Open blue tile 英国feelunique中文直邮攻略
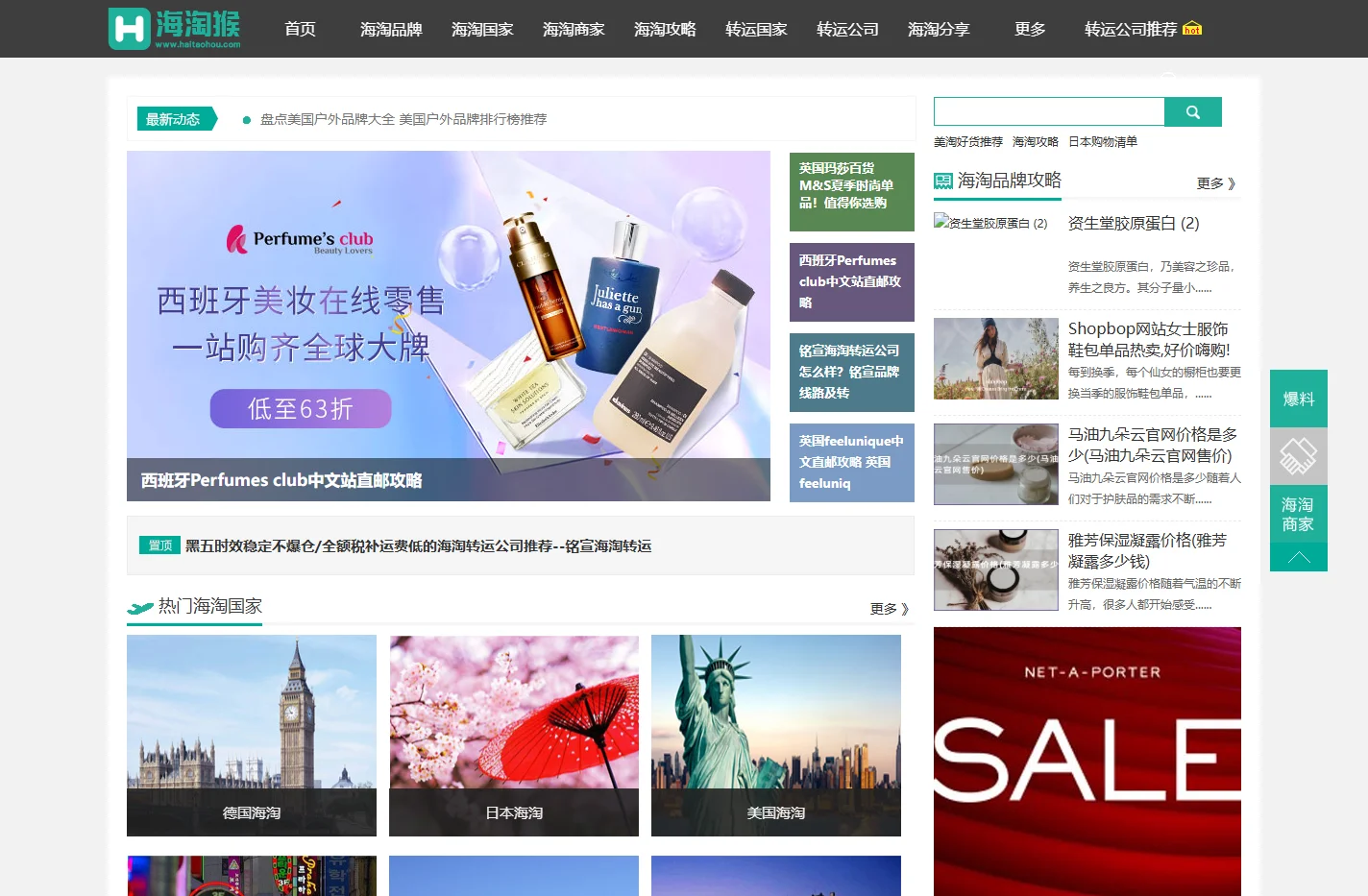 coord(852,463)
